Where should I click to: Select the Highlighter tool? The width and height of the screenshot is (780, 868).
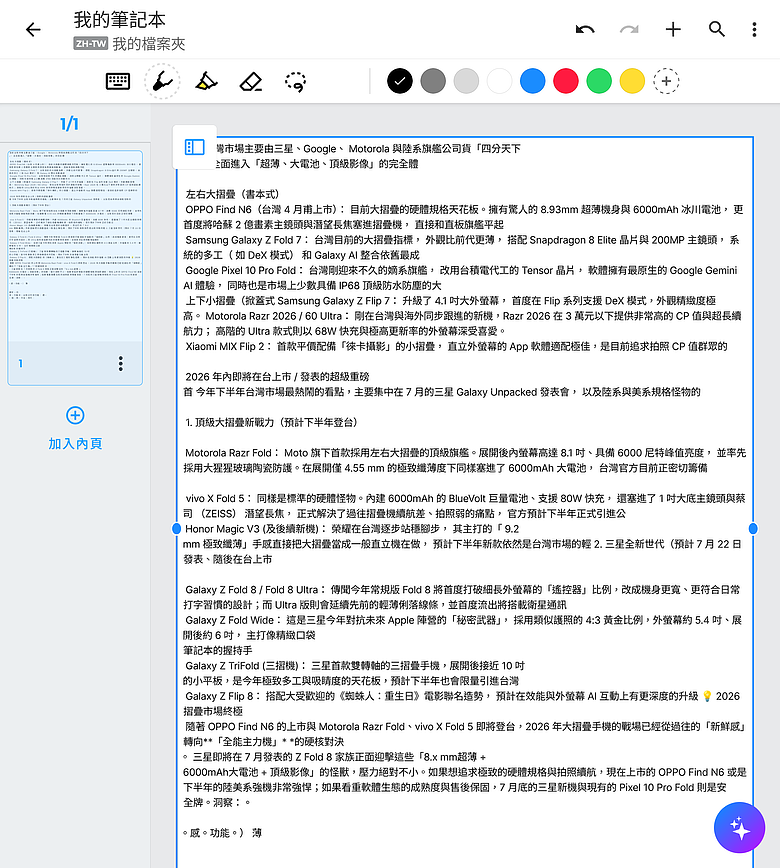[x=206, y=81]
